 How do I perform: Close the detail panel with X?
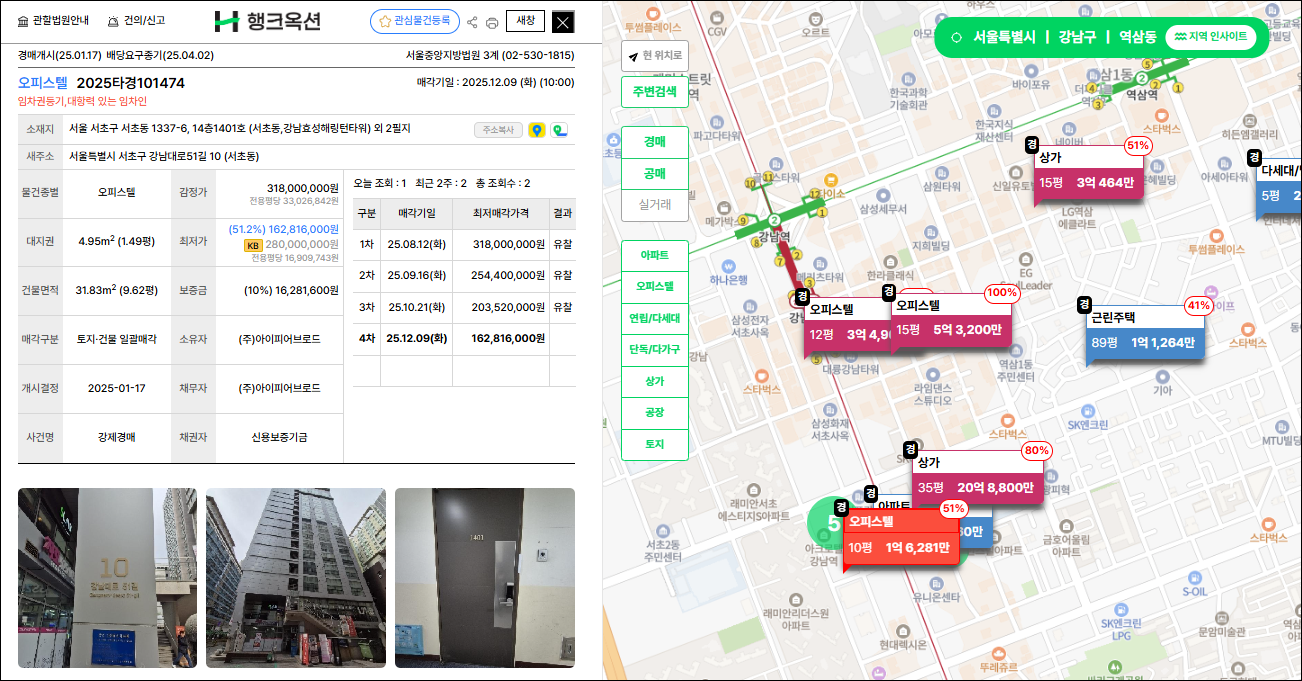[x=564, y=22]
